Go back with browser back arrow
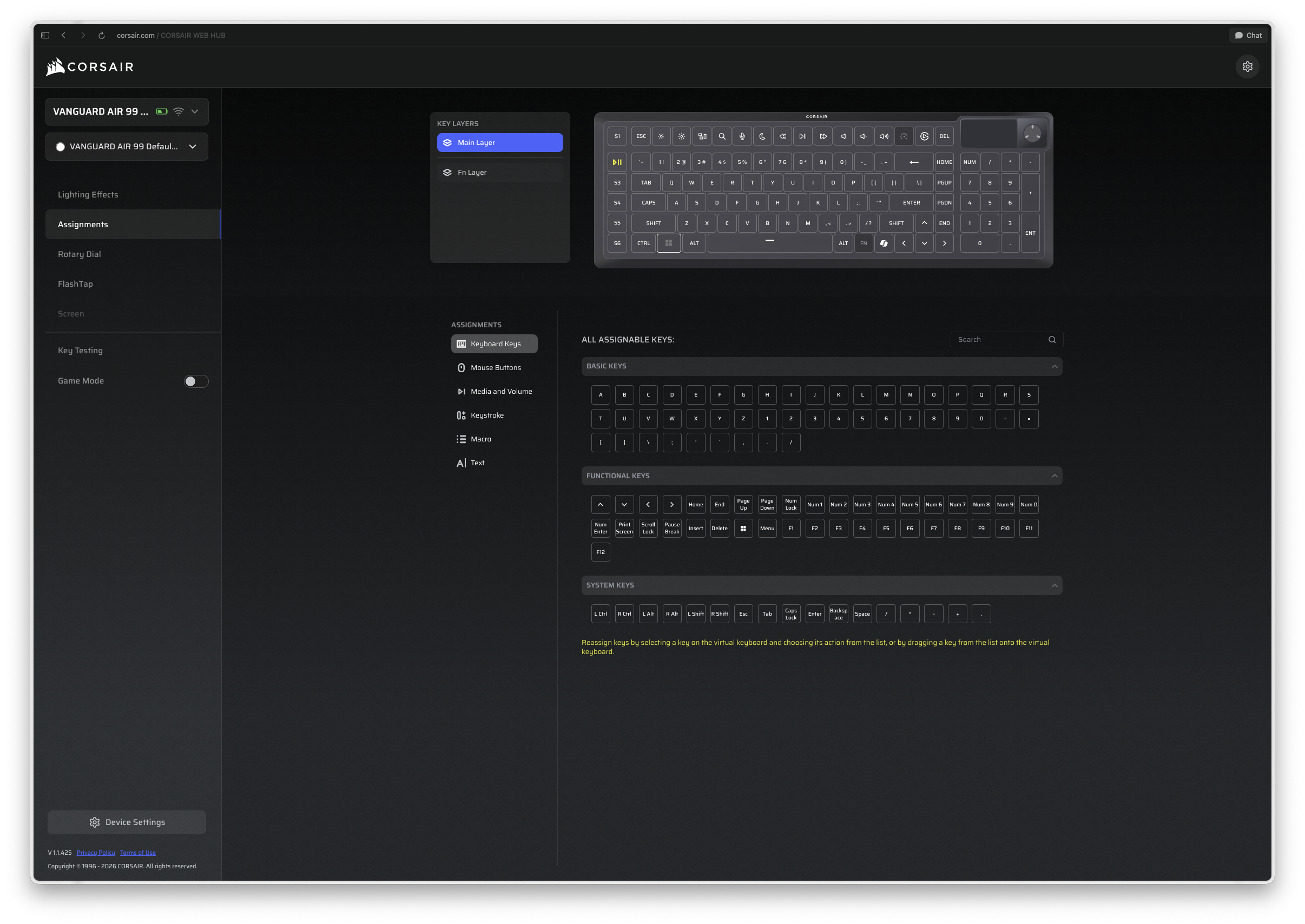Image resolution: width=1305 pixels, height=924 pixels. pyautogui.click(x=64, y=35)
